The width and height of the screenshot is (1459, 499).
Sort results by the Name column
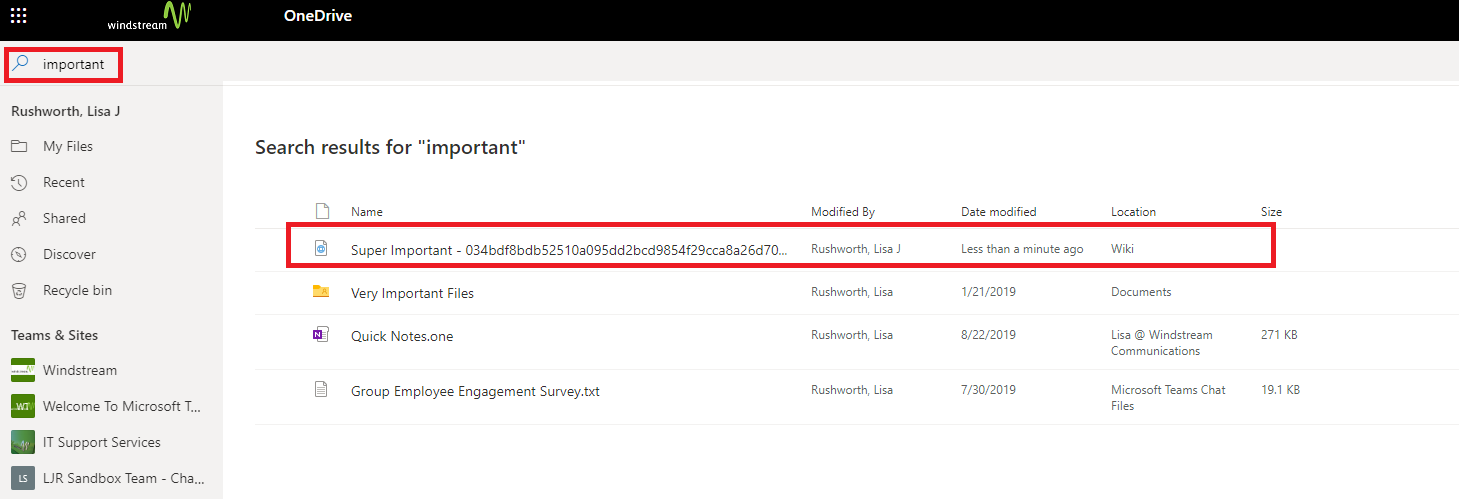366,212
